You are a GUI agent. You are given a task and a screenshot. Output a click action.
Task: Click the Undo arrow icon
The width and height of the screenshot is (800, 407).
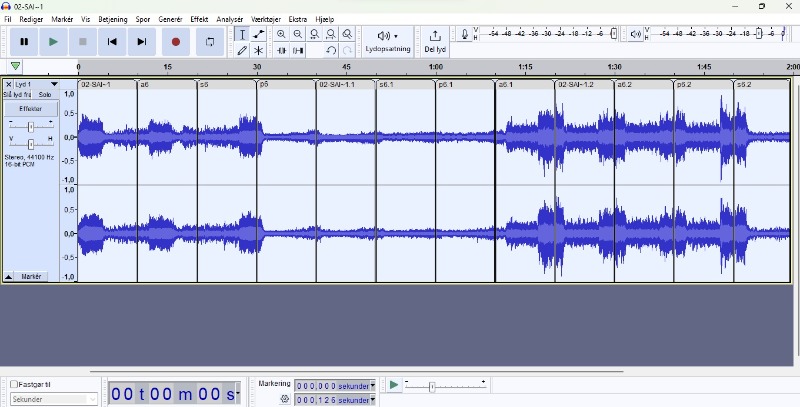click(331, 50)
